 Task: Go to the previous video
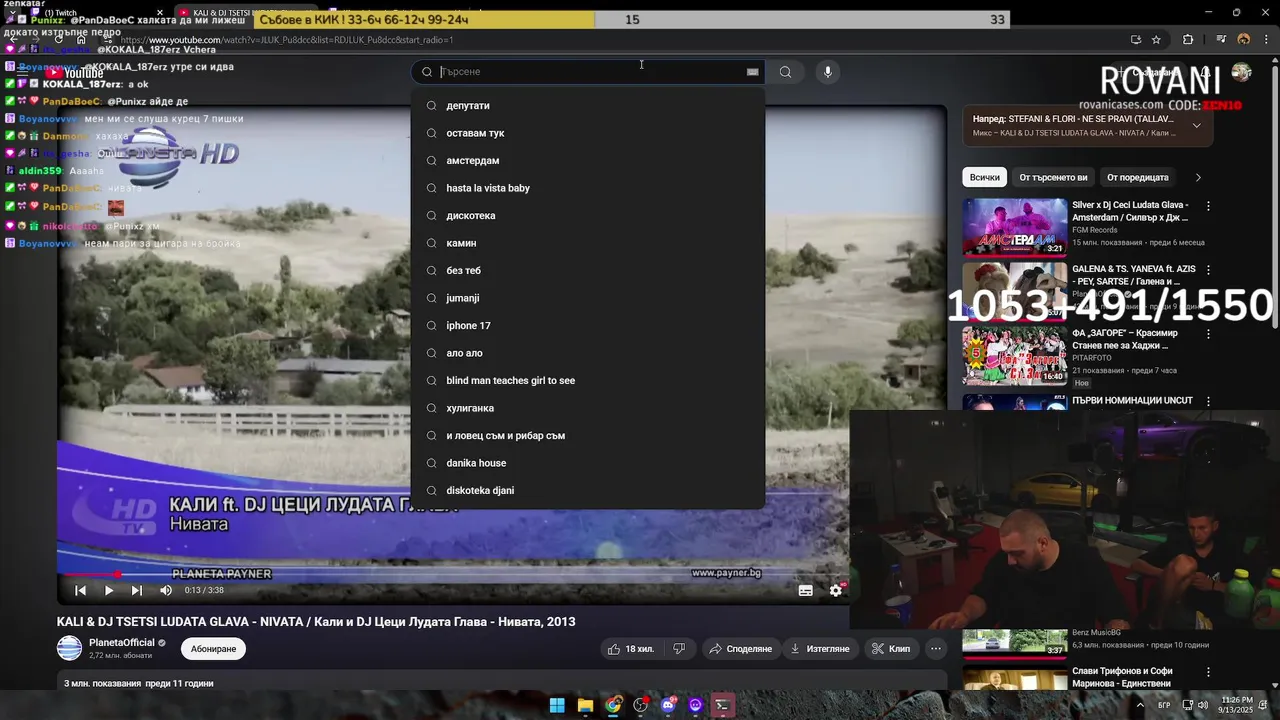tap(81, 591)
